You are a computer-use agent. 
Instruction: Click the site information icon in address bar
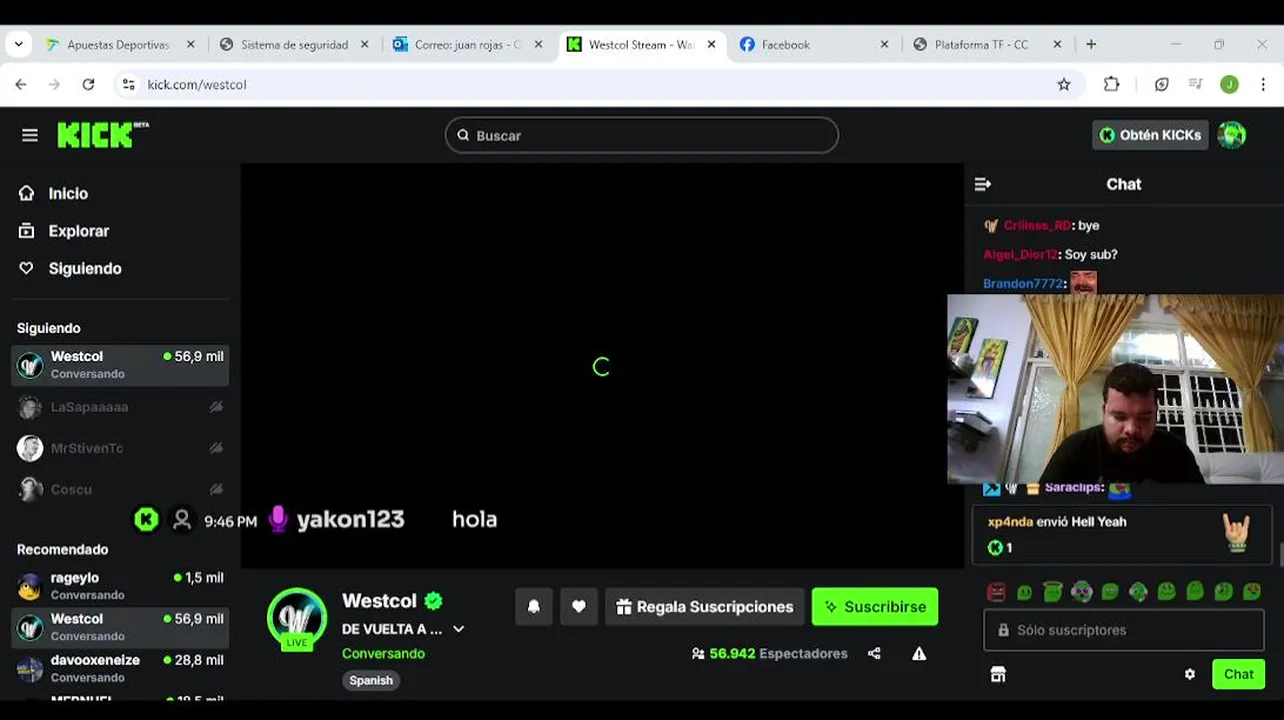tap(128, 85)
